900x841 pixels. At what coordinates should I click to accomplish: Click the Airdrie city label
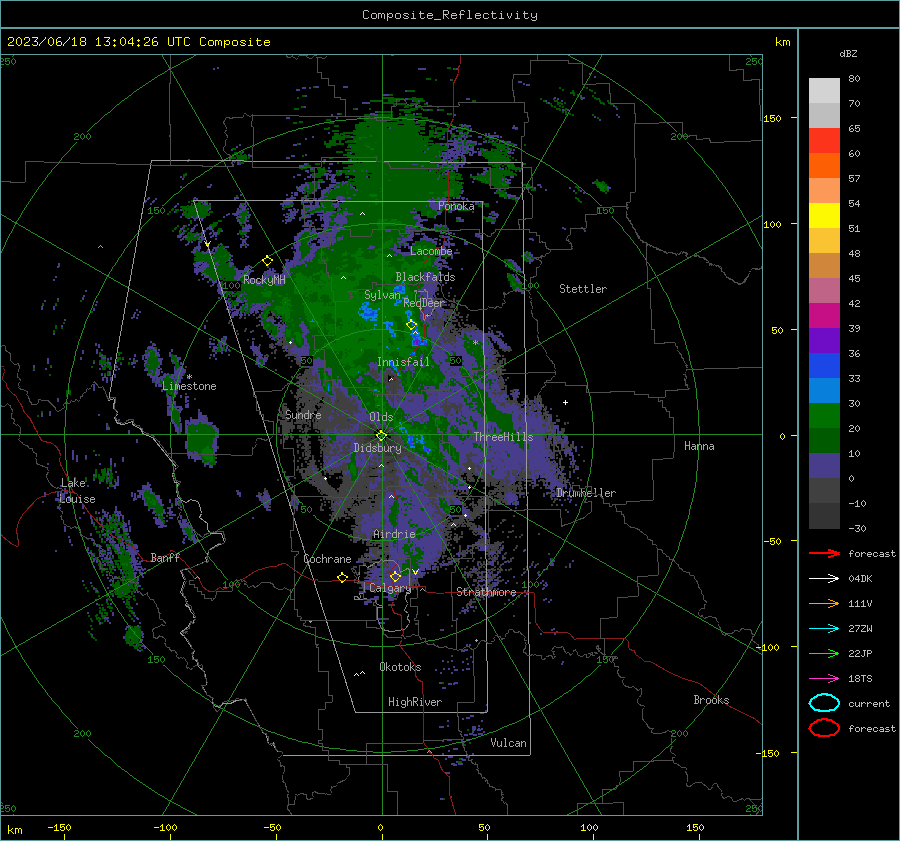(x=394, y=534)
